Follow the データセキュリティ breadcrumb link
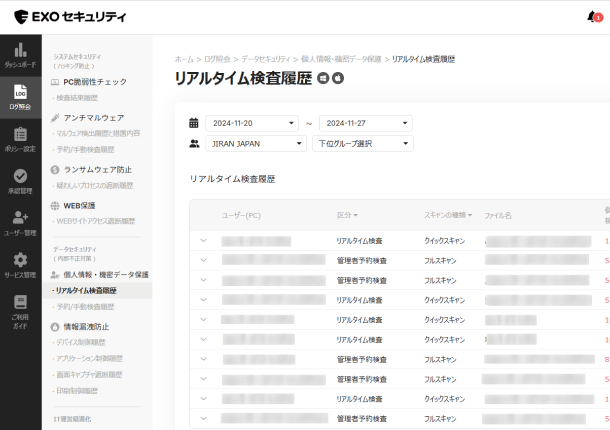610x430 pixels. [x=265, y=59]
